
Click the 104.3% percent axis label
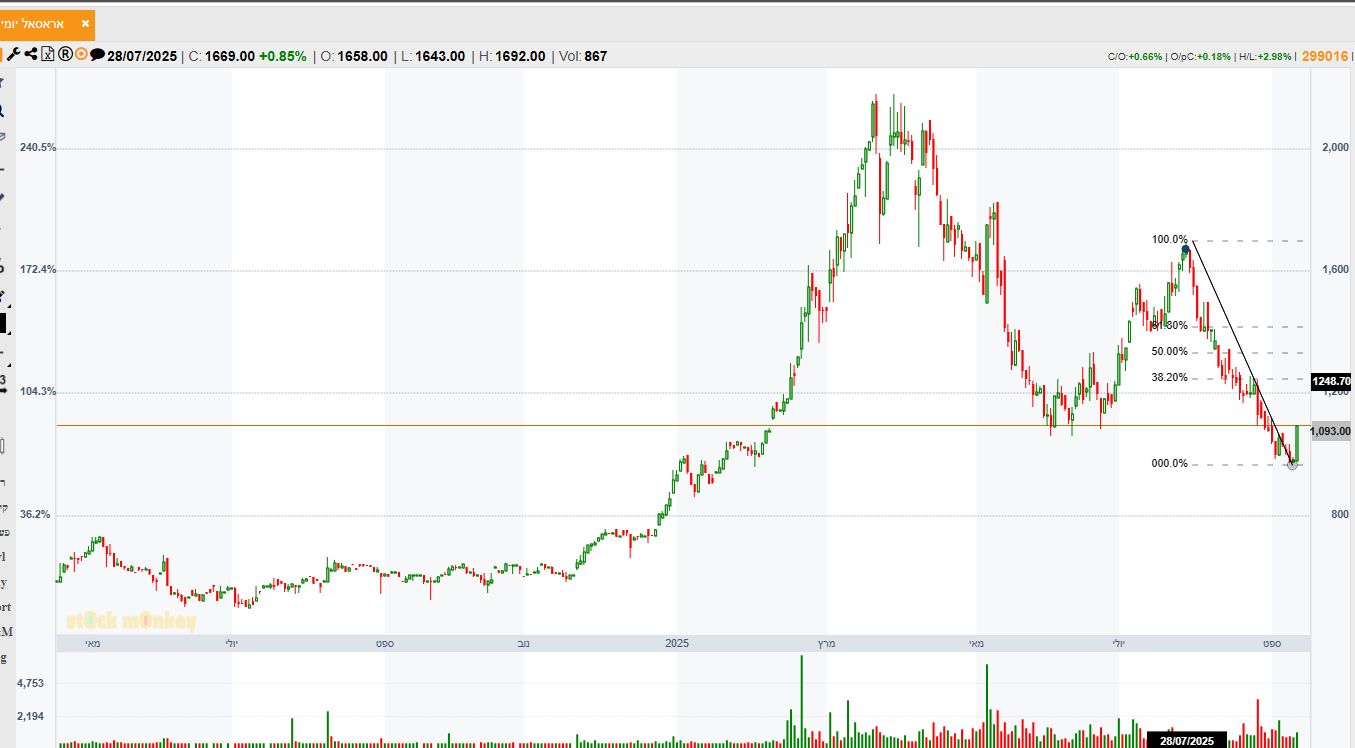(x=38, y=392)
